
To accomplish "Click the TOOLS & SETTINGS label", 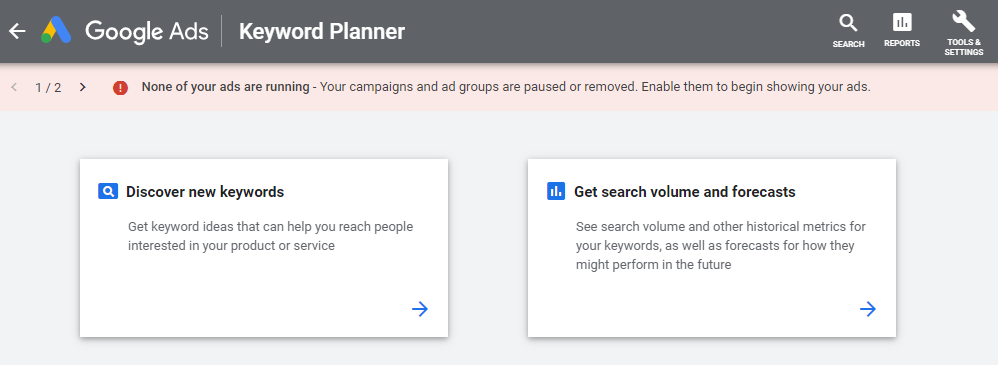I will pyautogui.click(x=964, y=48).
